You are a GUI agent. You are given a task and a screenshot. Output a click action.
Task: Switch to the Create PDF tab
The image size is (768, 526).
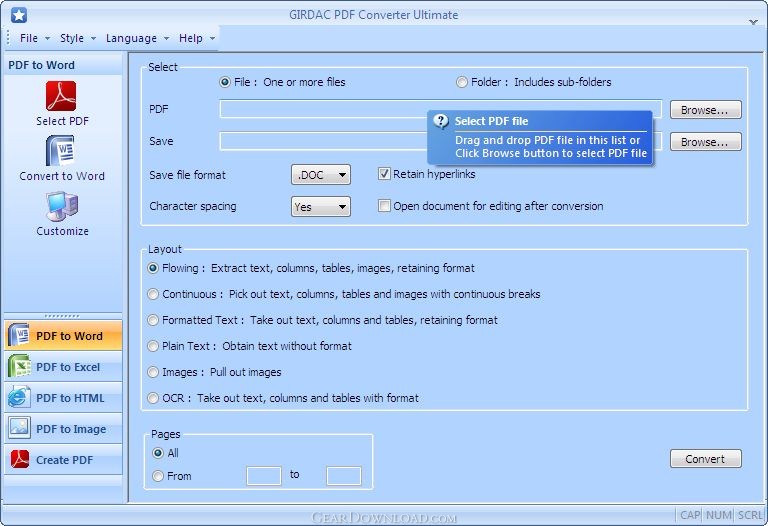click(x=63, y=459)
